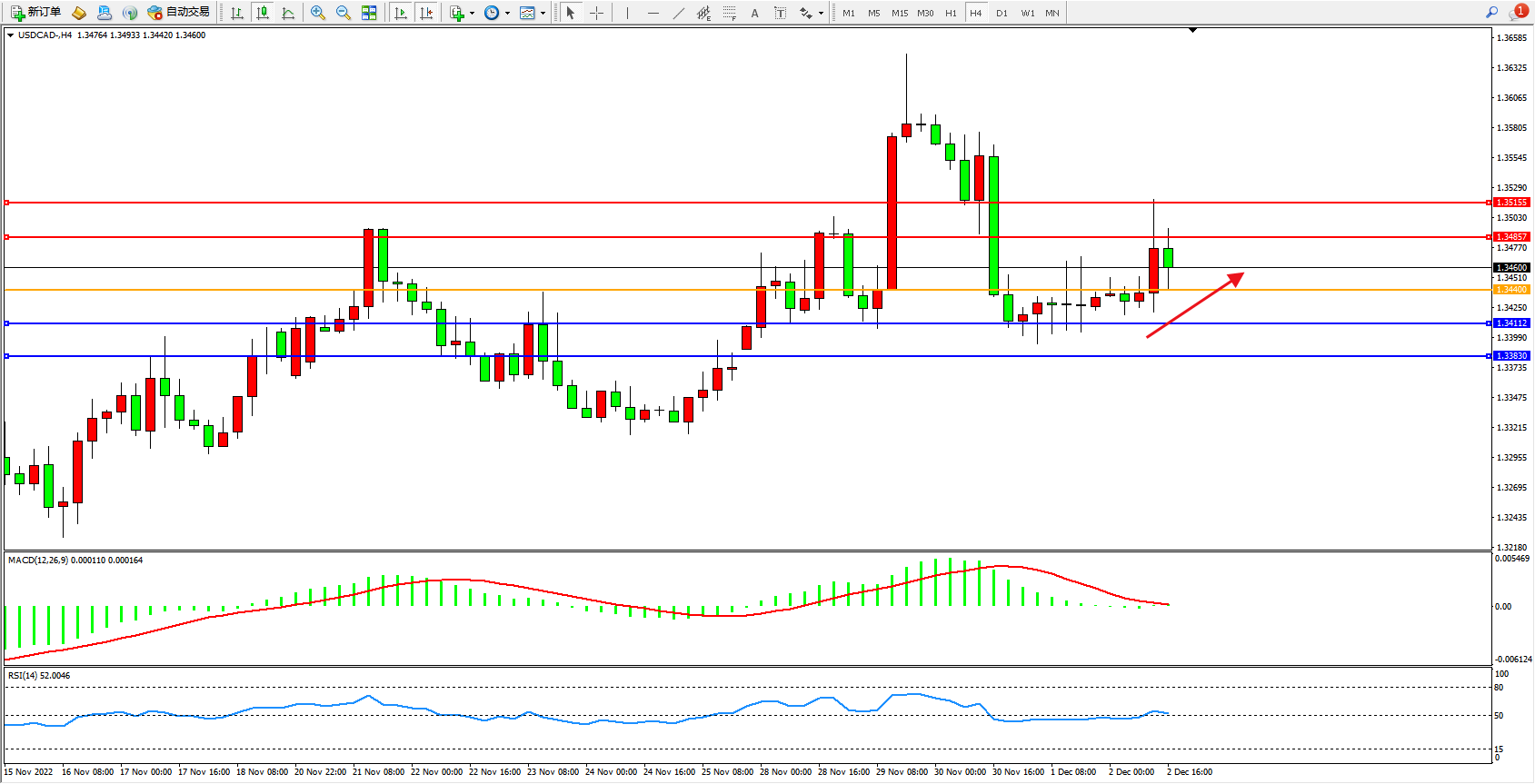Select the crosshair tool
Image resolution: width=1535 pixels, height=784 pixels.
tap(596, 13)
